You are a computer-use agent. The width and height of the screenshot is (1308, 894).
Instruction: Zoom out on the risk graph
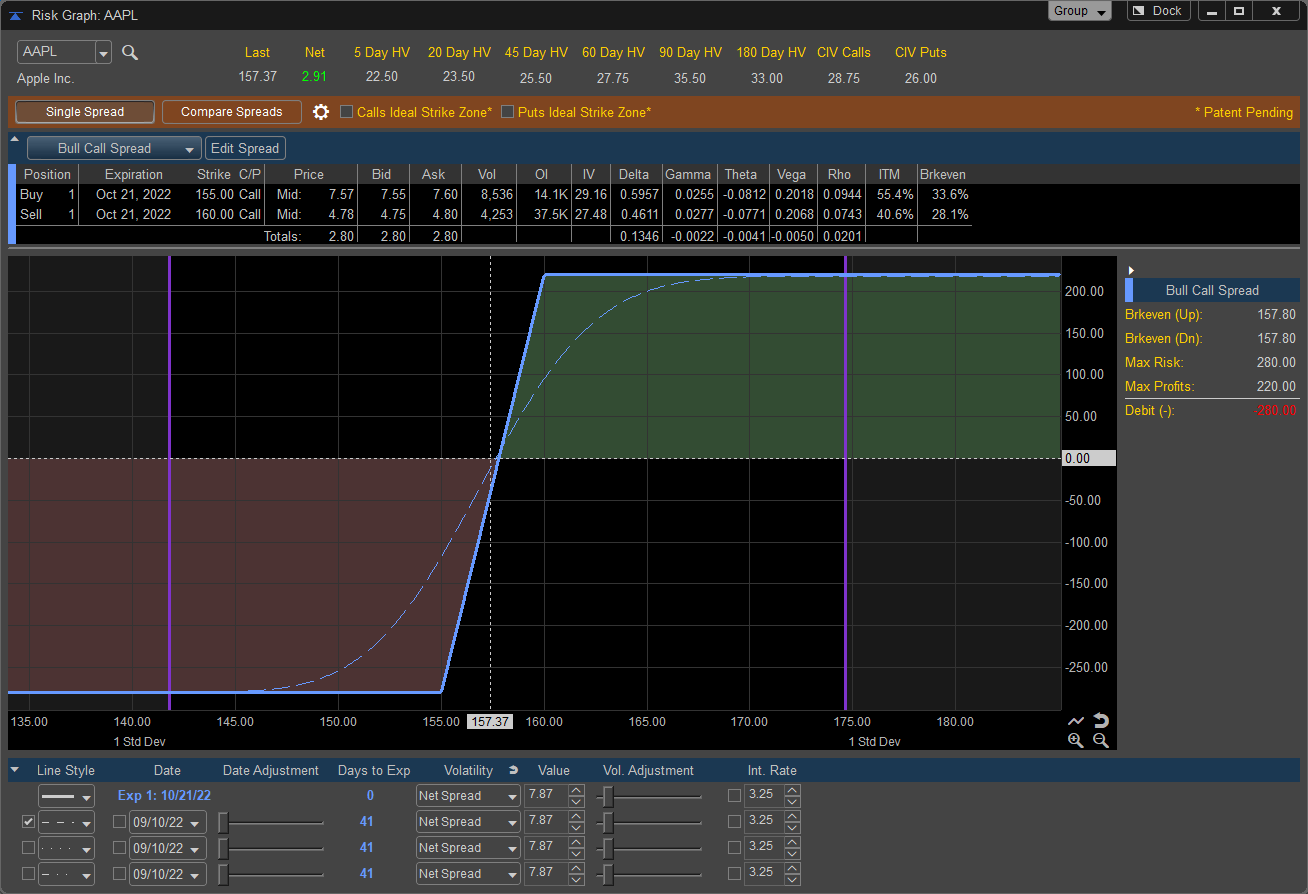click(x=1101, y=740)
